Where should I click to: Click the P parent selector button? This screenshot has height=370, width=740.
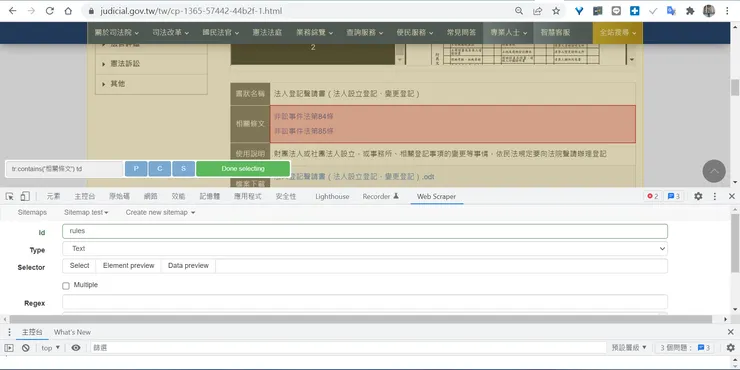(136, 168)
